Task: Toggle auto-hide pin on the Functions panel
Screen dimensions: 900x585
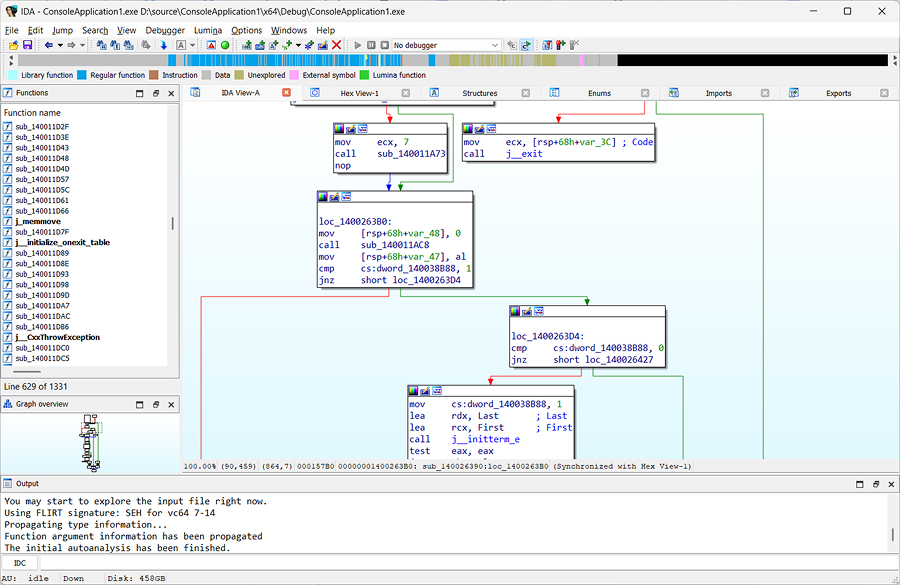Action: coord(157,93)
